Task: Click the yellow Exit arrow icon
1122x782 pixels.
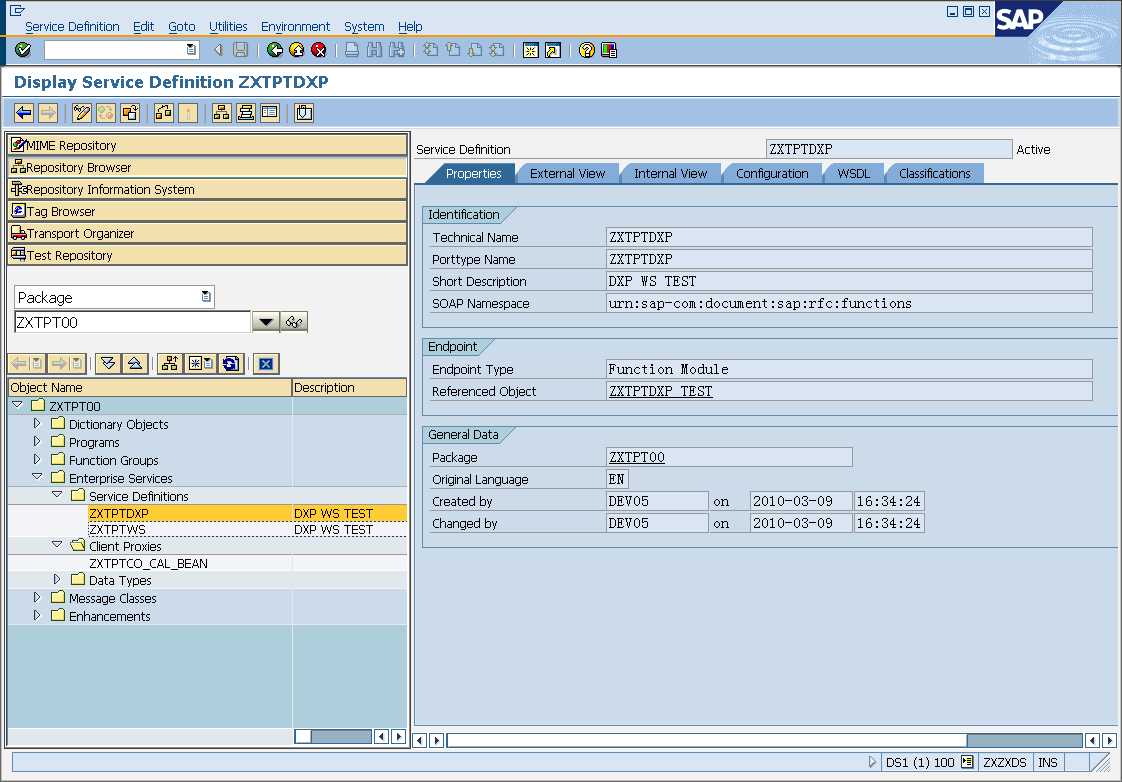Action: tap(297, 49)
